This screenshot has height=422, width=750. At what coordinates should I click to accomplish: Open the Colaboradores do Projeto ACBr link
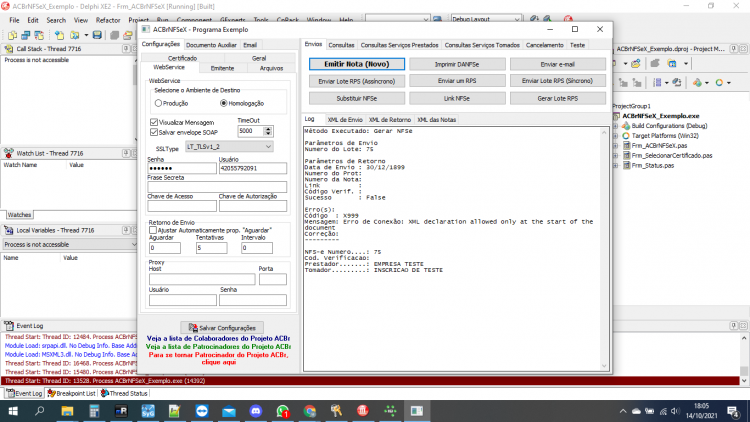click(x=218, y=338)
